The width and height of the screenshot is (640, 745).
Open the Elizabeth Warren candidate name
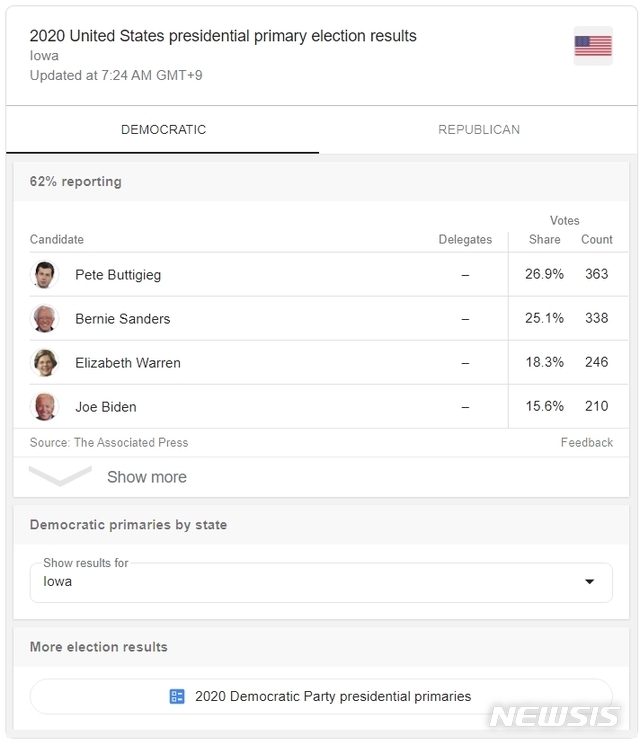[x=128, y=363]
